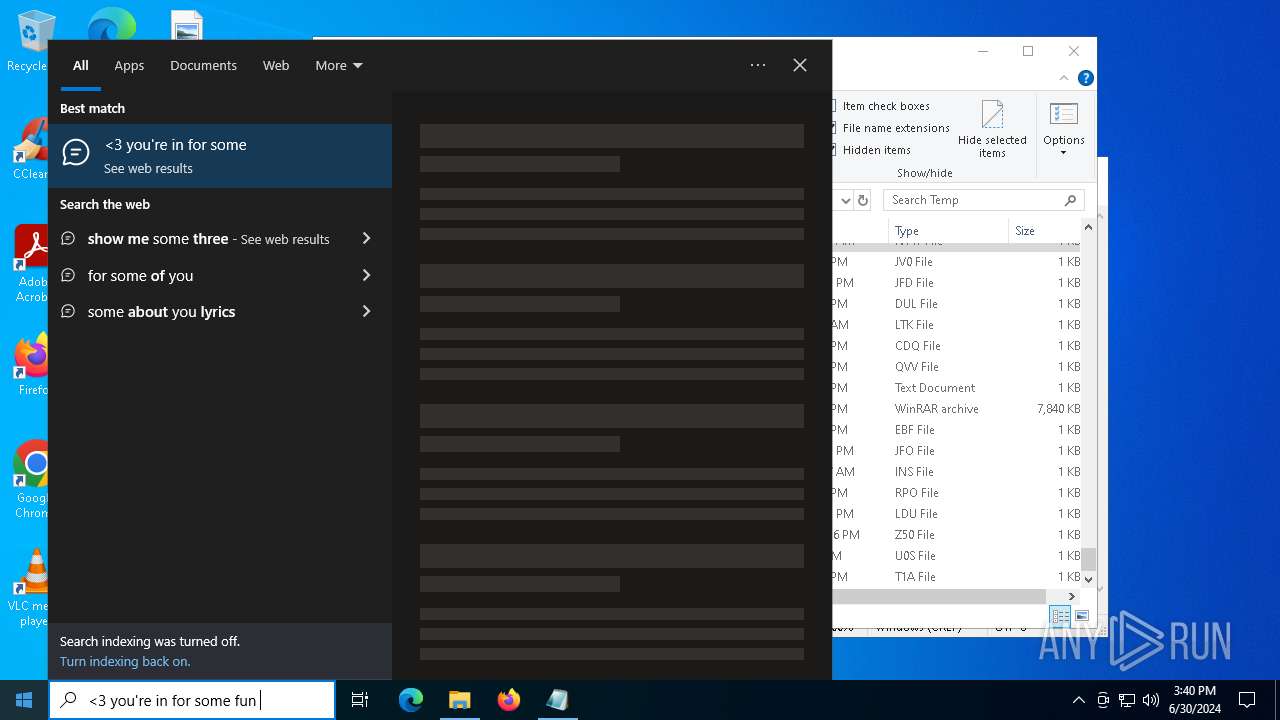1280x720 pixels.
Task: Expand arrow for 'show me some three'
Action: tap(366, 239)
